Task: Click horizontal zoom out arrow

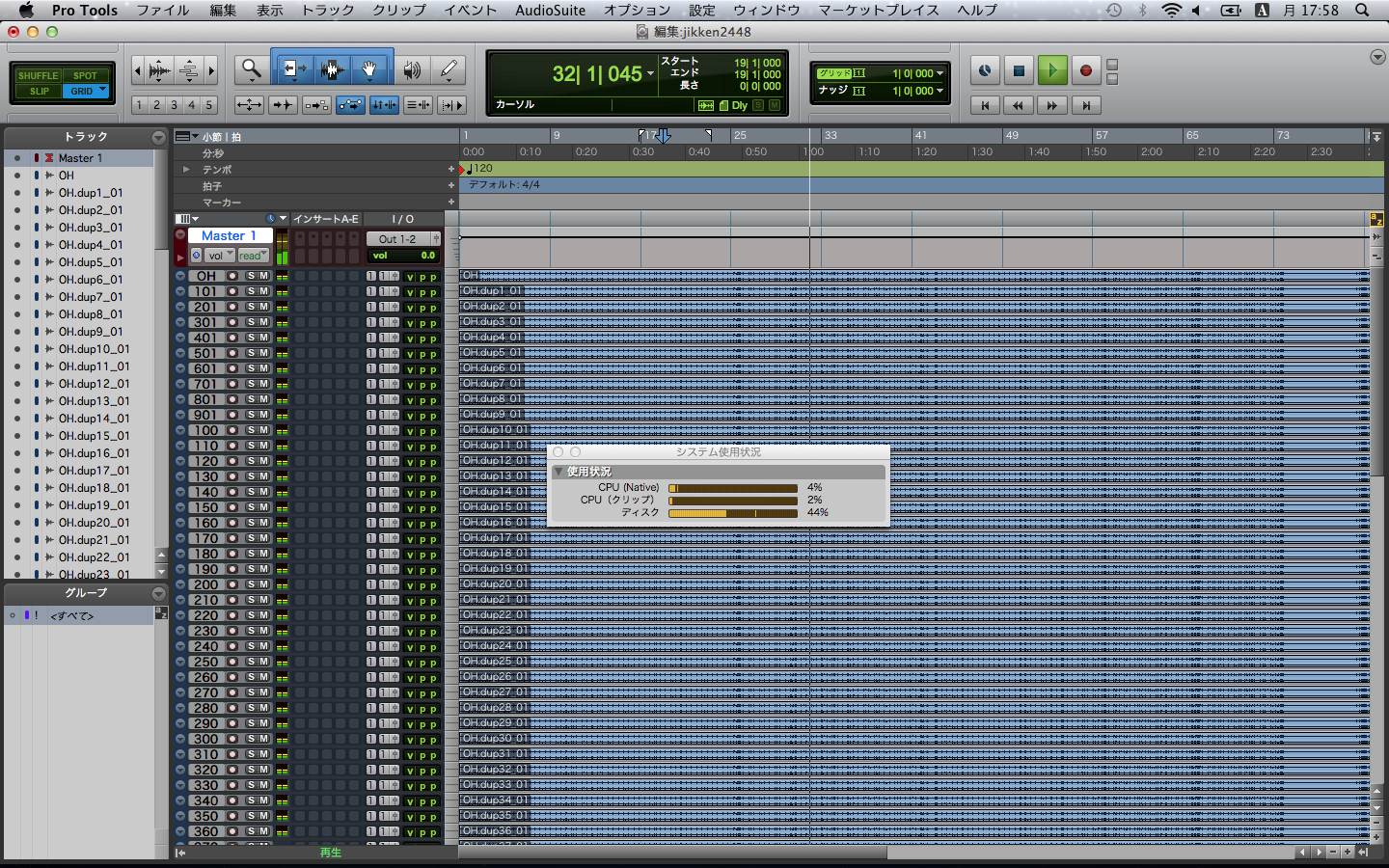Action: [x=137, y=70]
